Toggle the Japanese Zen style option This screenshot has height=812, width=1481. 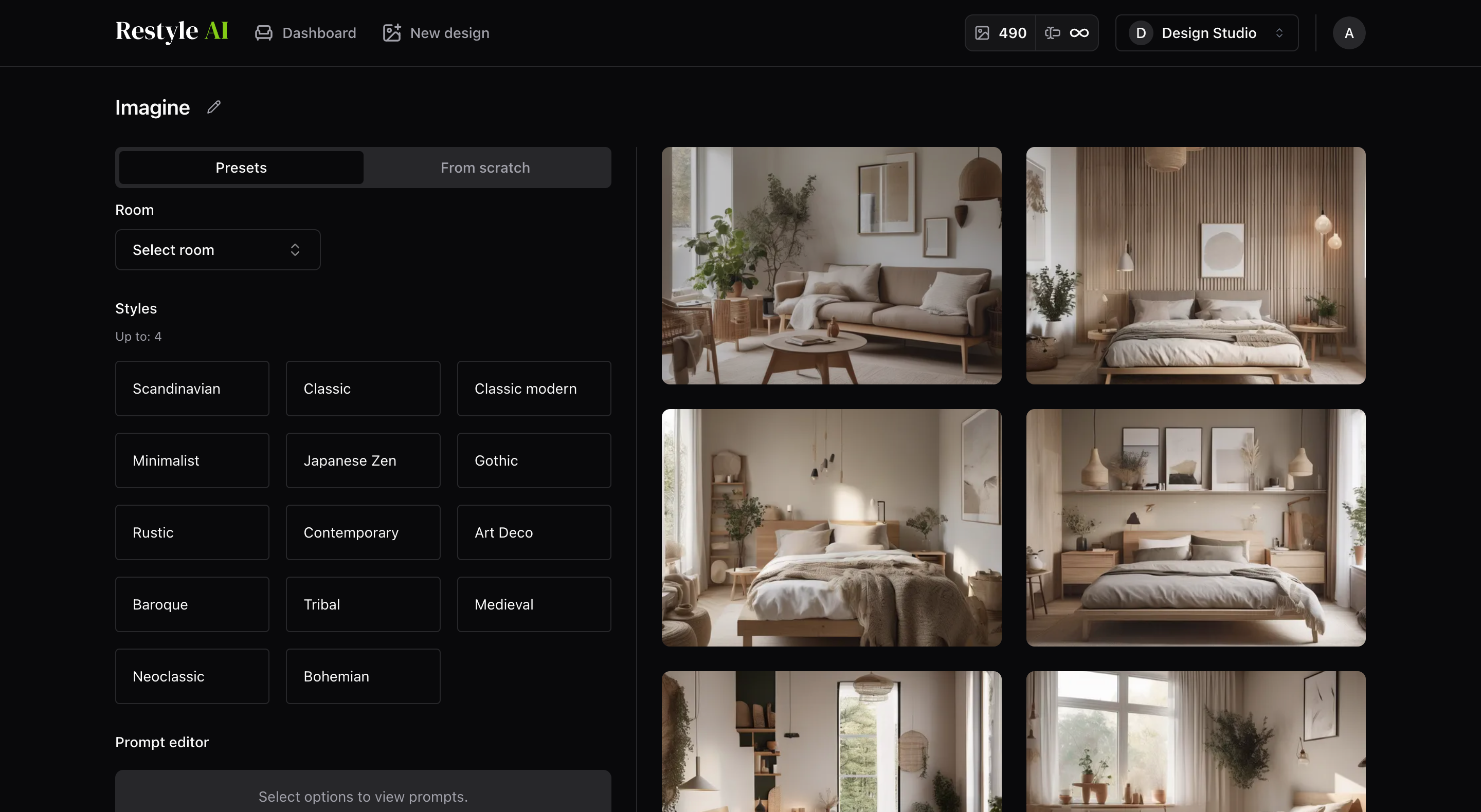tap(363, 460)
